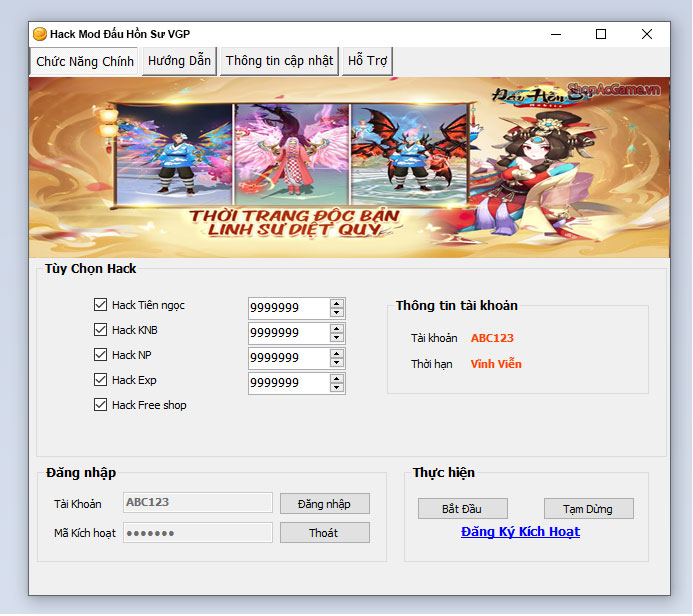Open the Thông tin cập nhật tab
This screenshot has height=616, width=693.
pyautogui.click(x=279, y=61)
